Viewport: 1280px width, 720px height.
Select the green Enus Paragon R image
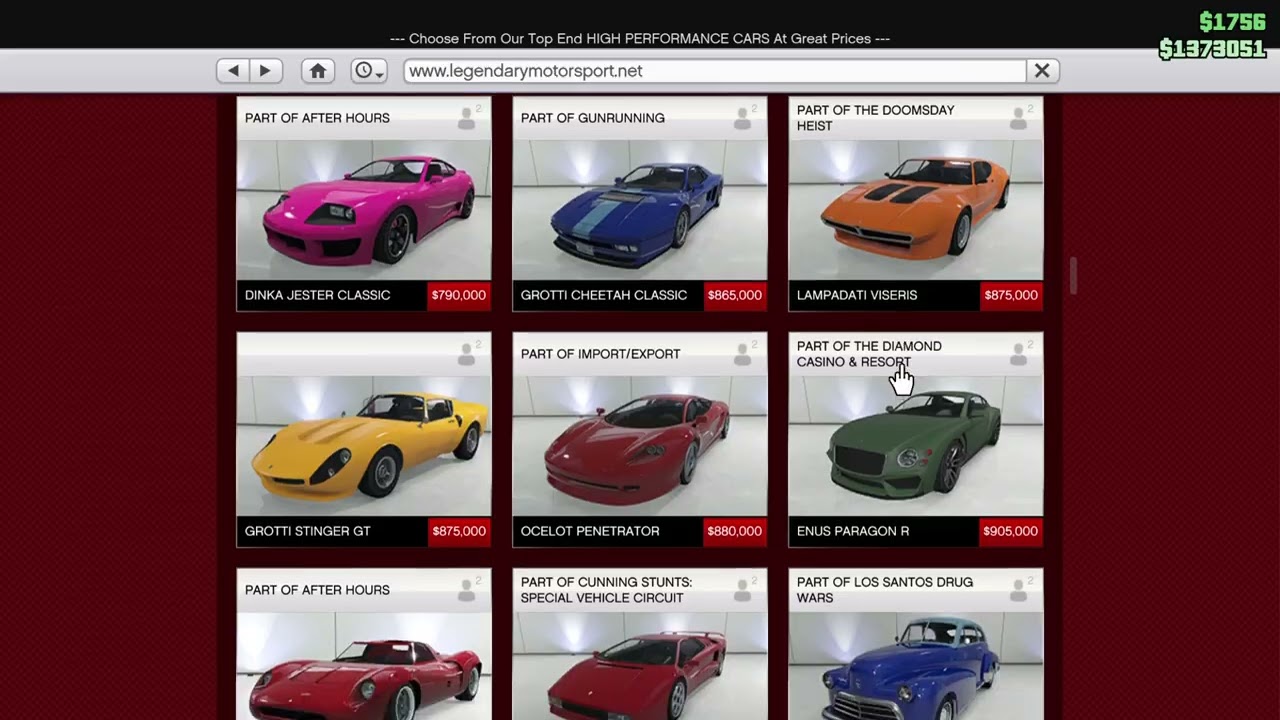point(916,446)
